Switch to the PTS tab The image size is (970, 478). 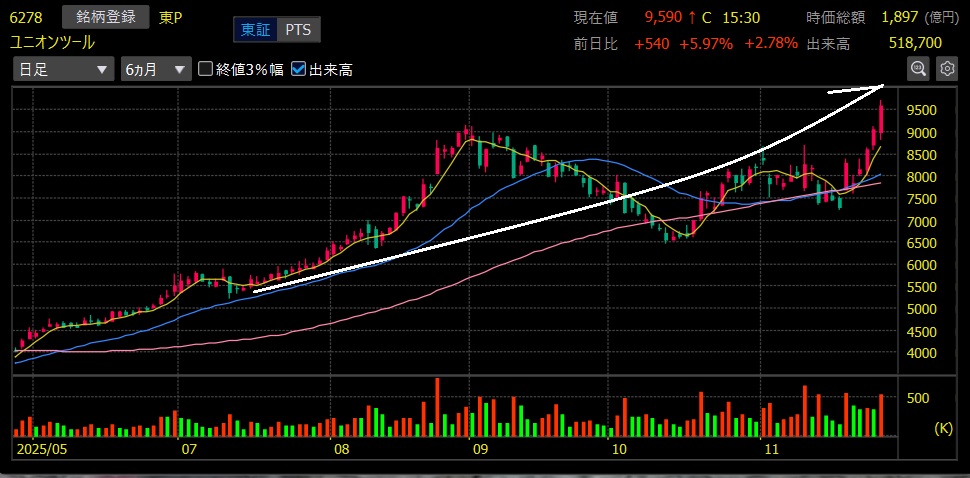point(298,30)
